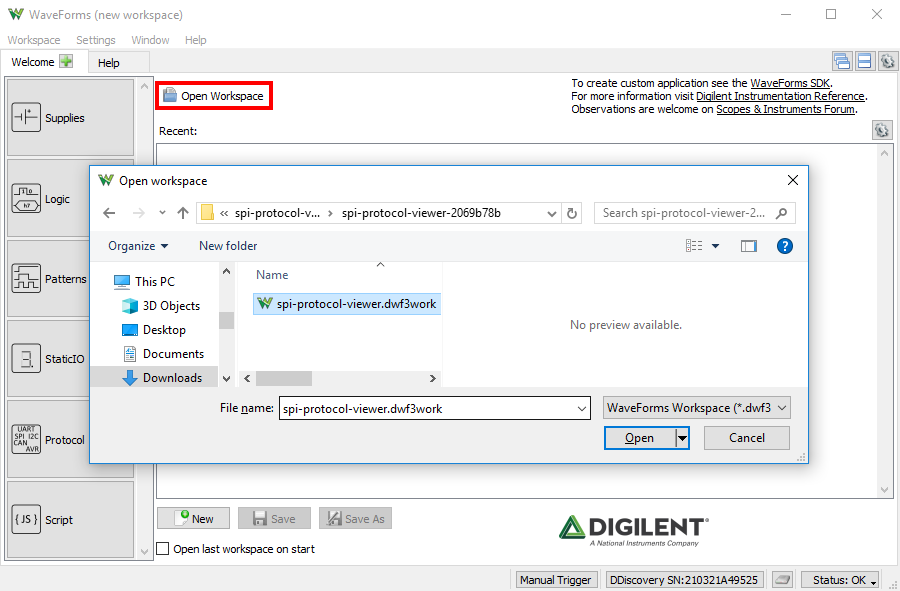Click the Name column header
The height and width of the screenshot is (591, 900).
tap(272, 275)
